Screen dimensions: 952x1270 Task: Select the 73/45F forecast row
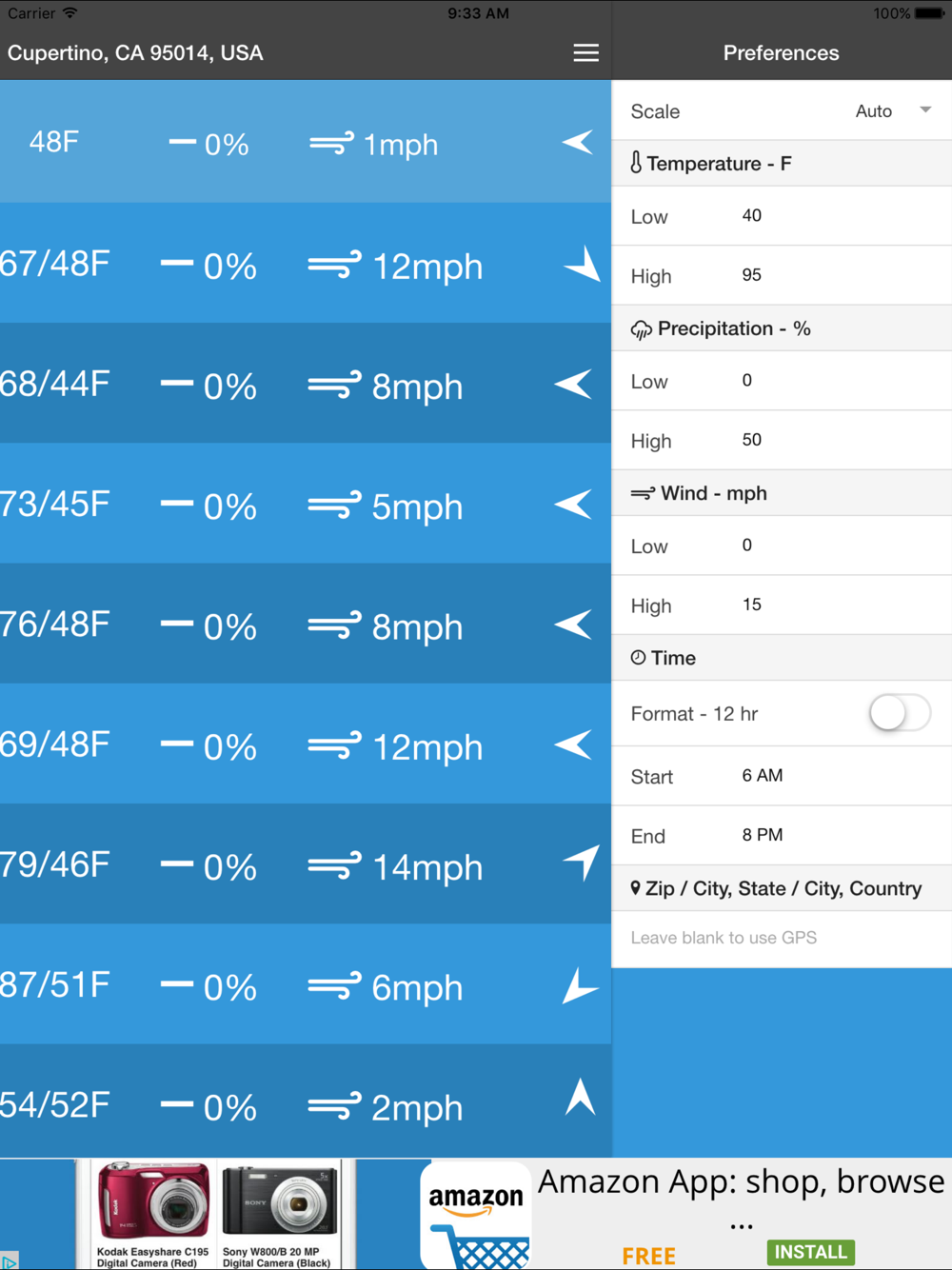(306, 504)
